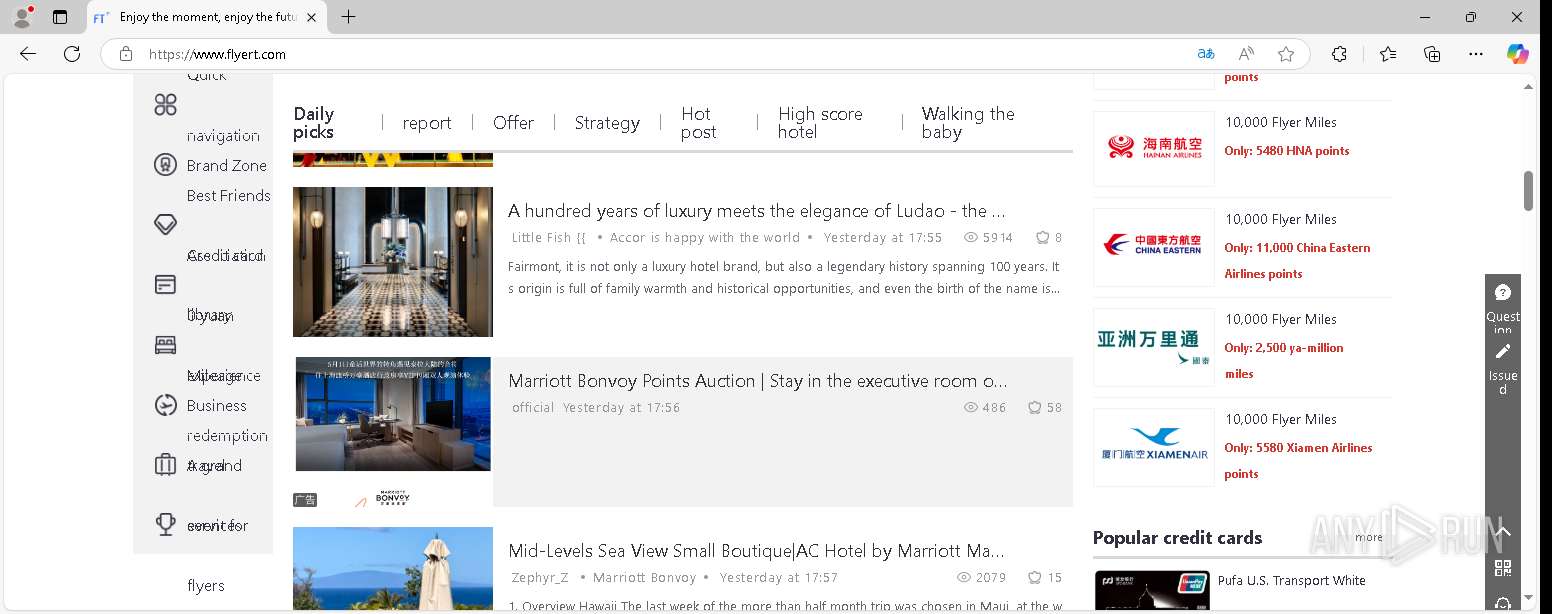Open author Zephyr_Z profile
This screenshot has height=614, width=1552.
tap(540, 578)
